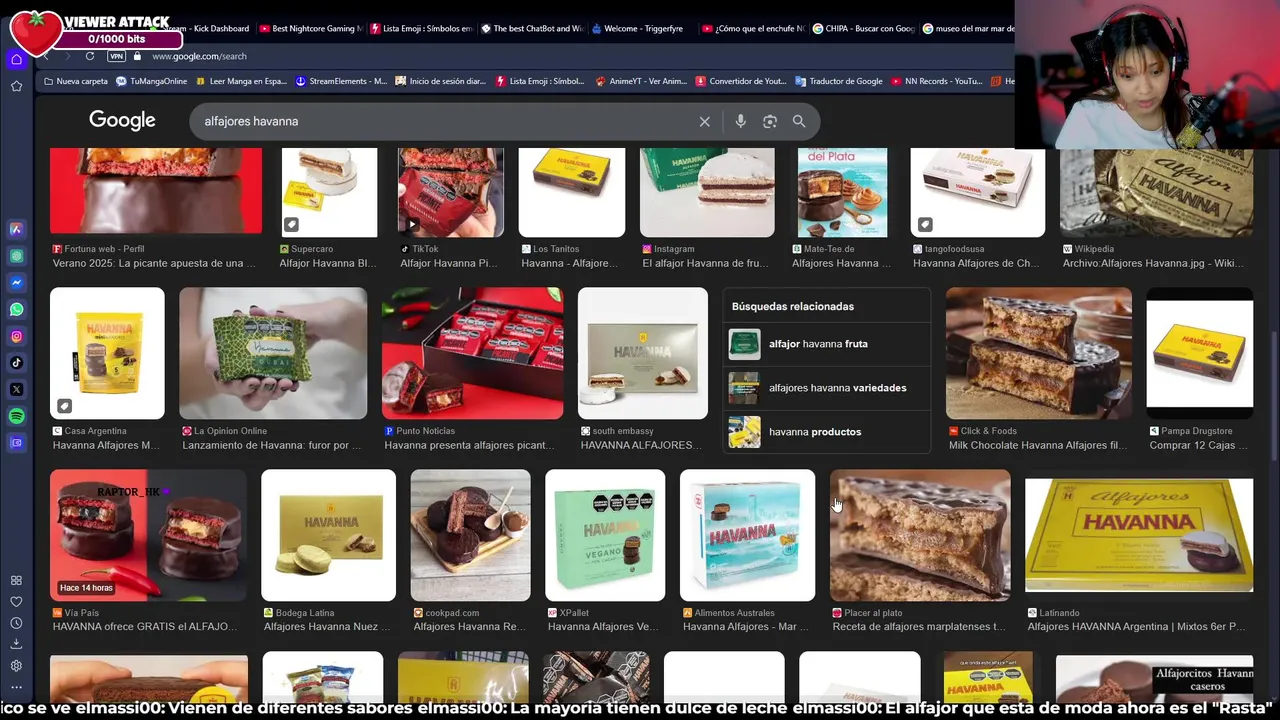
Task: Open the Nueva carpeta bookmarks folder
Action: 75,81
